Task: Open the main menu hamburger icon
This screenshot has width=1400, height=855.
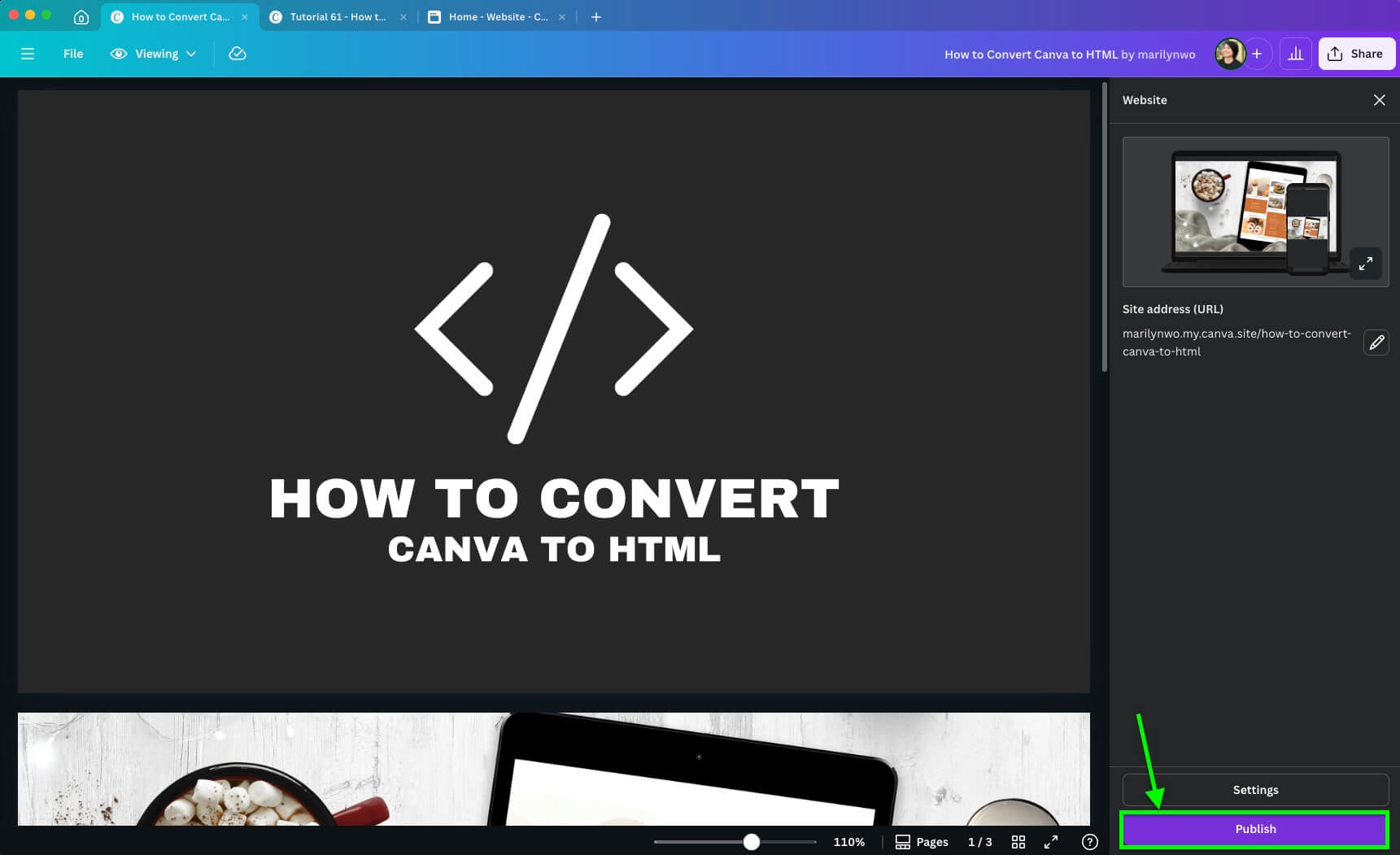Action: tap(28, 54)
